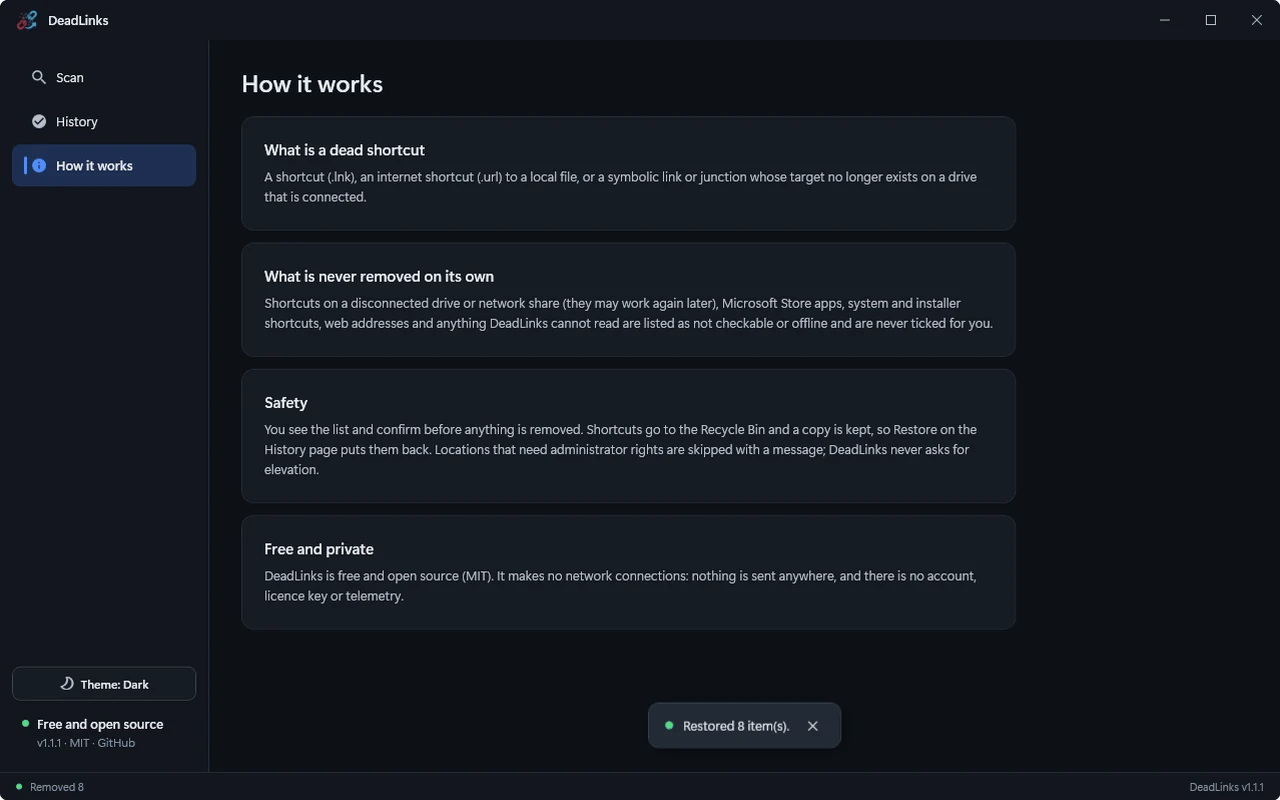
Task: Click the History checkmark icon
Action: 39,121
